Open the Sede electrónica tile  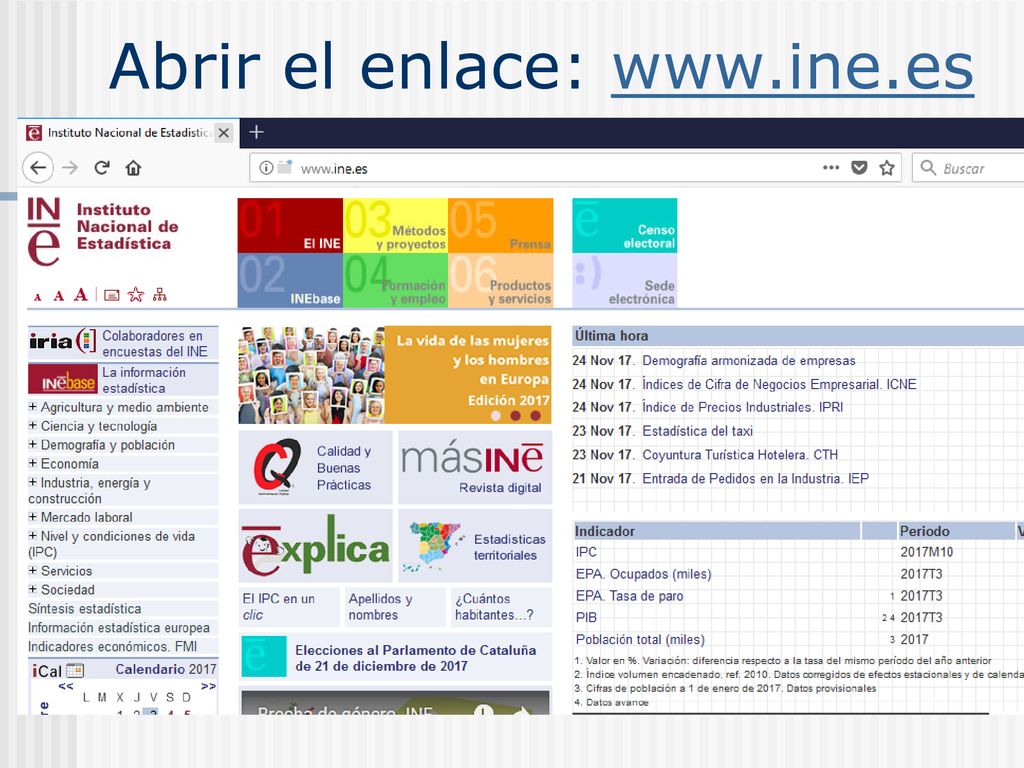(624, 280)
